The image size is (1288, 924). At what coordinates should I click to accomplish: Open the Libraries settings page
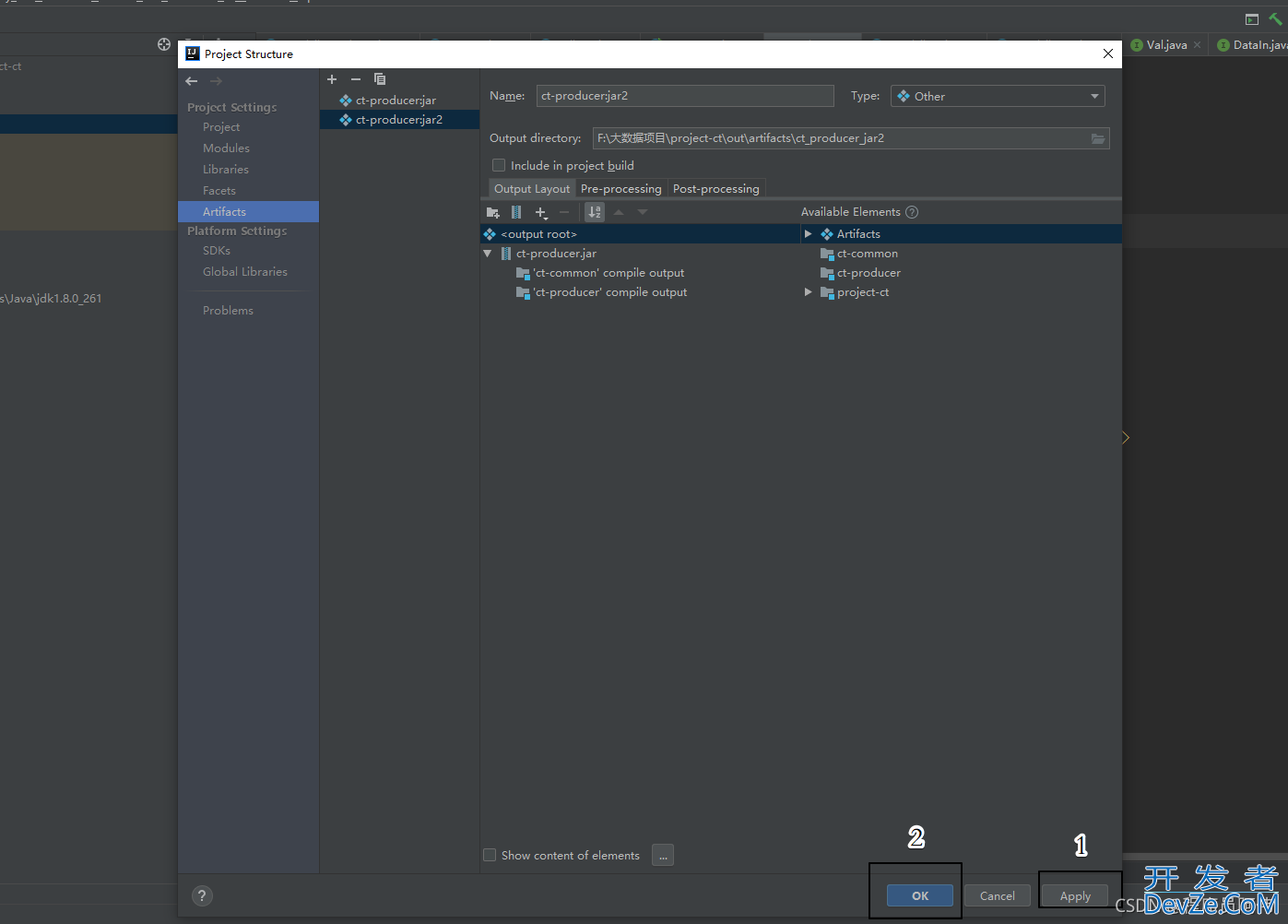click(x=226, y=170)
